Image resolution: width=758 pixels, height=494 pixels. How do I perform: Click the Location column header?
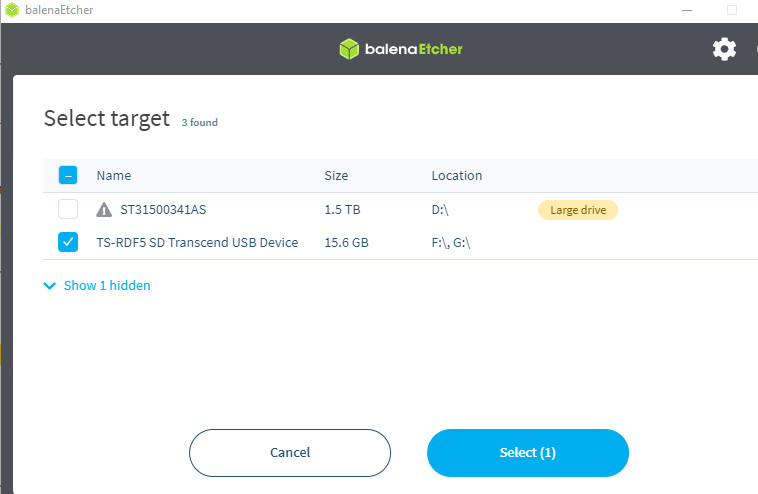(456, 176)
